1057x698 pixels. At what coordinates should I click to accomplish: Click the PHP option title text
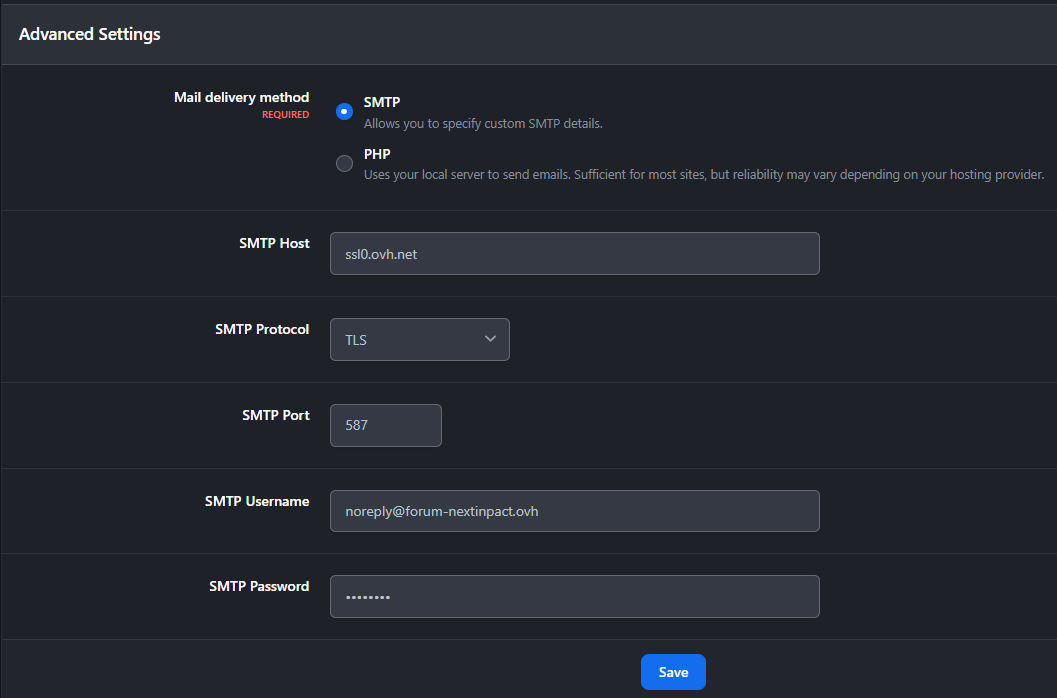378,154
